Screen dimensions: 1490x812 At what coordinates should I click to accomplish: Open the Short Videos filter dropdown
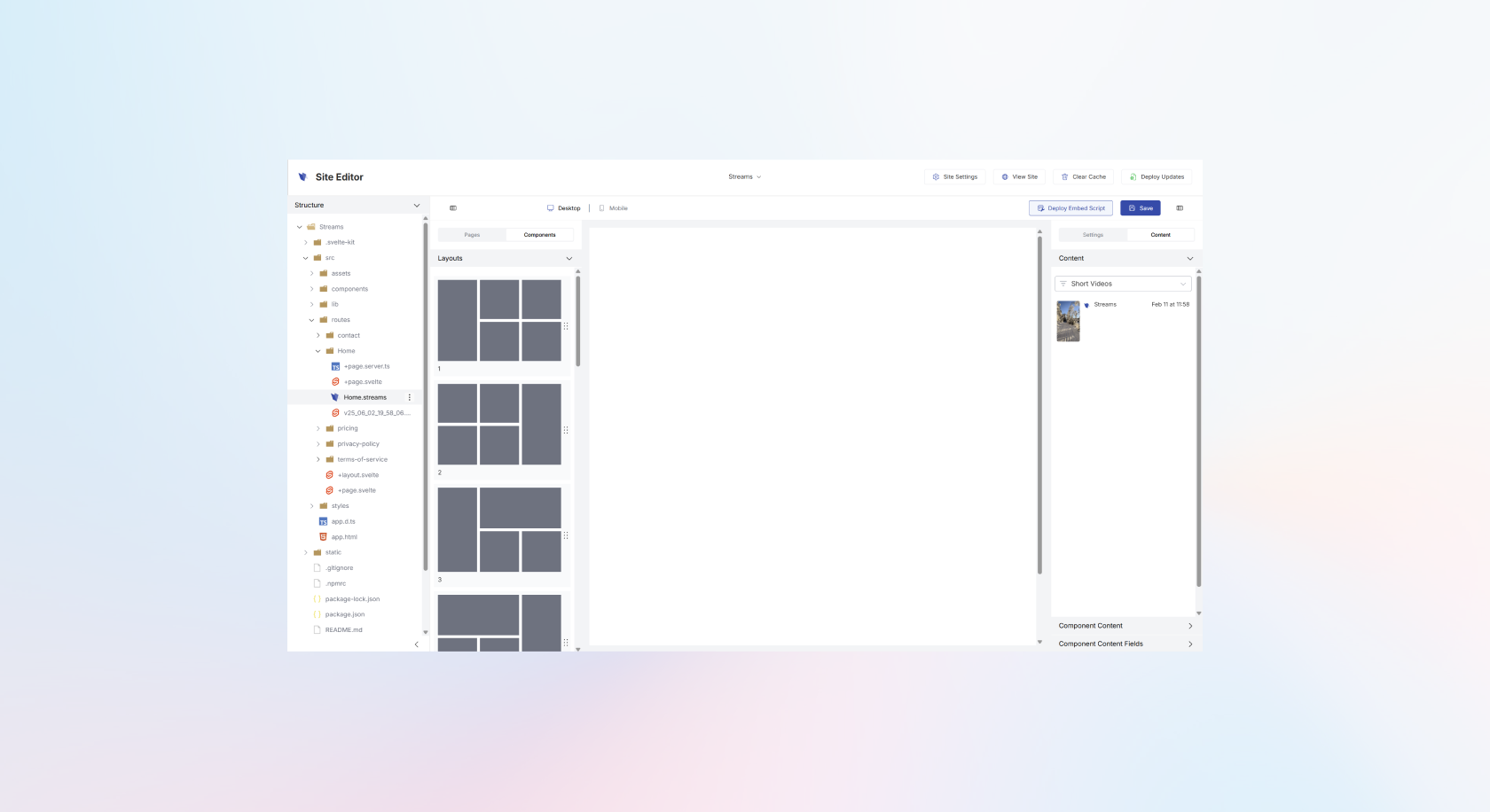tap(1122, 283)
